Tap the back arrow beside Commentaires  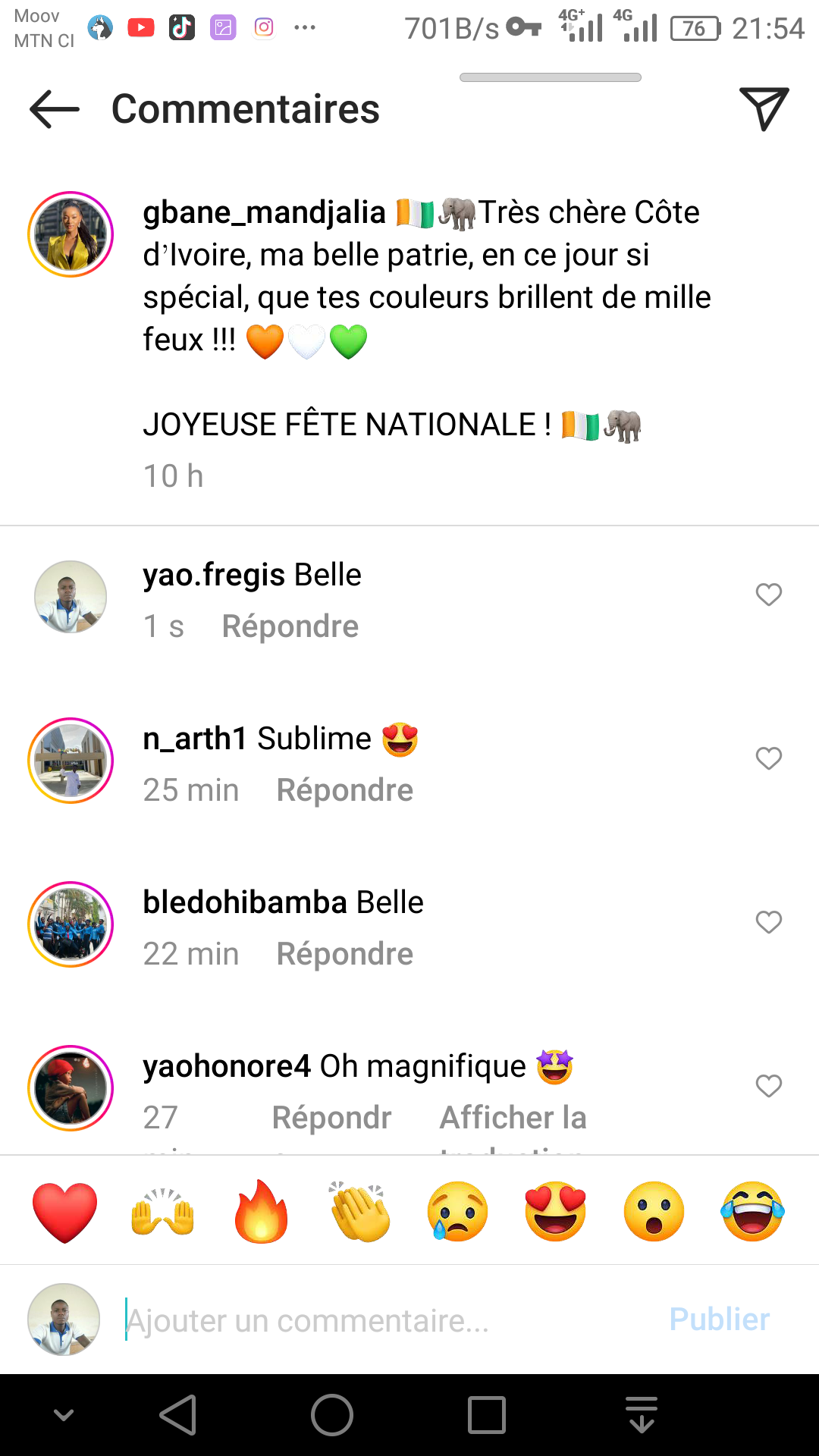[55, 110]
